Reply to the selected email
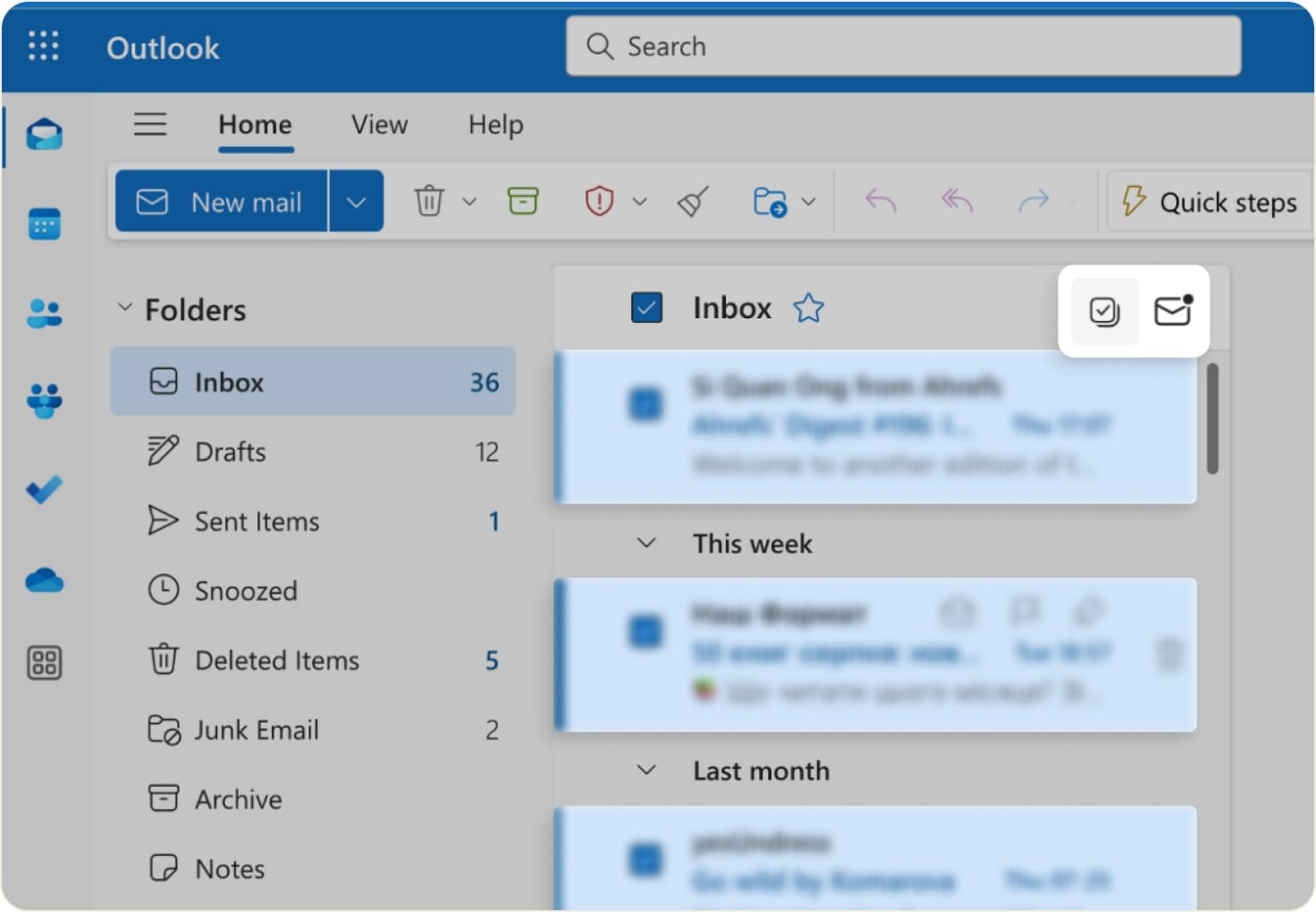 coord(879,201)
